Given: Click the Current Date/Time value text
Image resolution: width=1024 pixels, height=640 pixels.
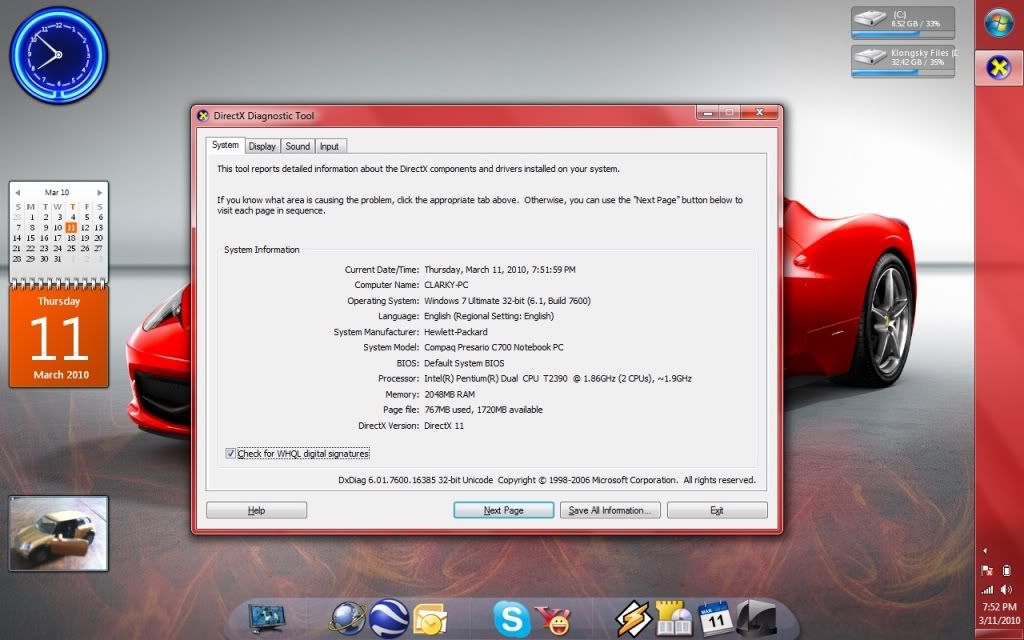Looking at the screenshot, I should (500, 269).
